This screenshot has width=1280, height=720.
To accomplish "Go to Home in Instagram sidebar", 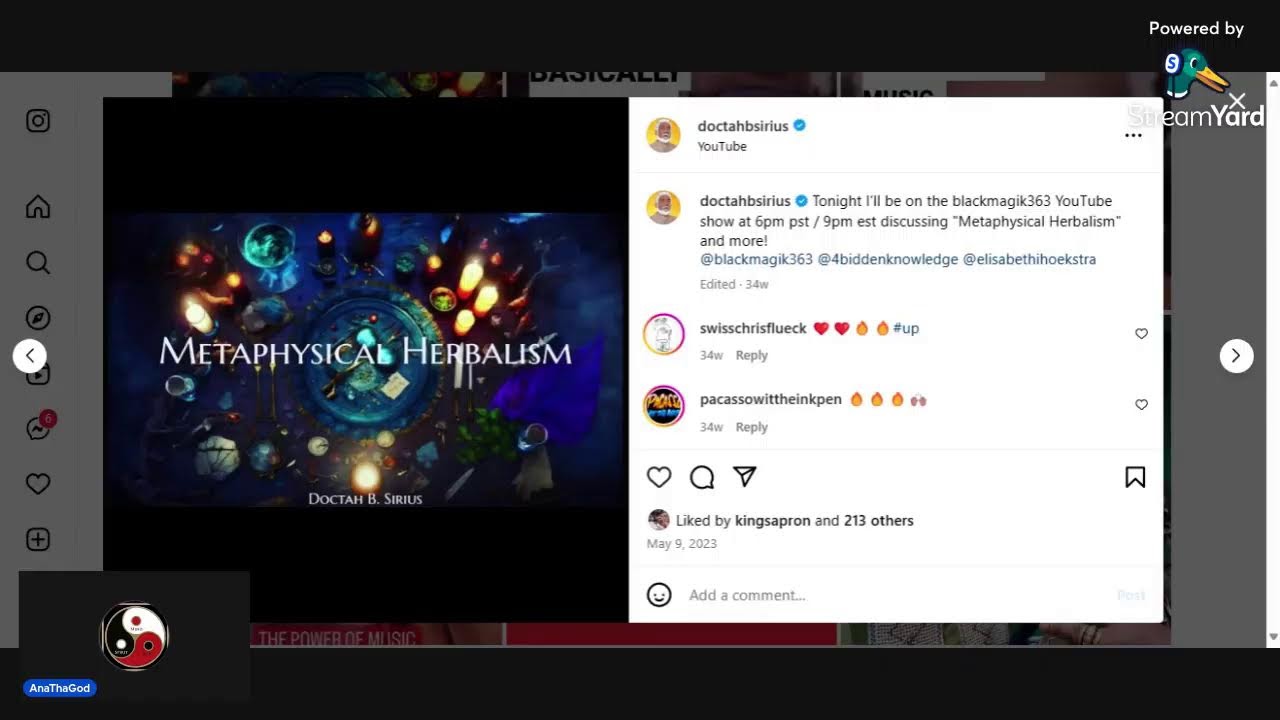I will pyautogui.click(x=38, y=207).
